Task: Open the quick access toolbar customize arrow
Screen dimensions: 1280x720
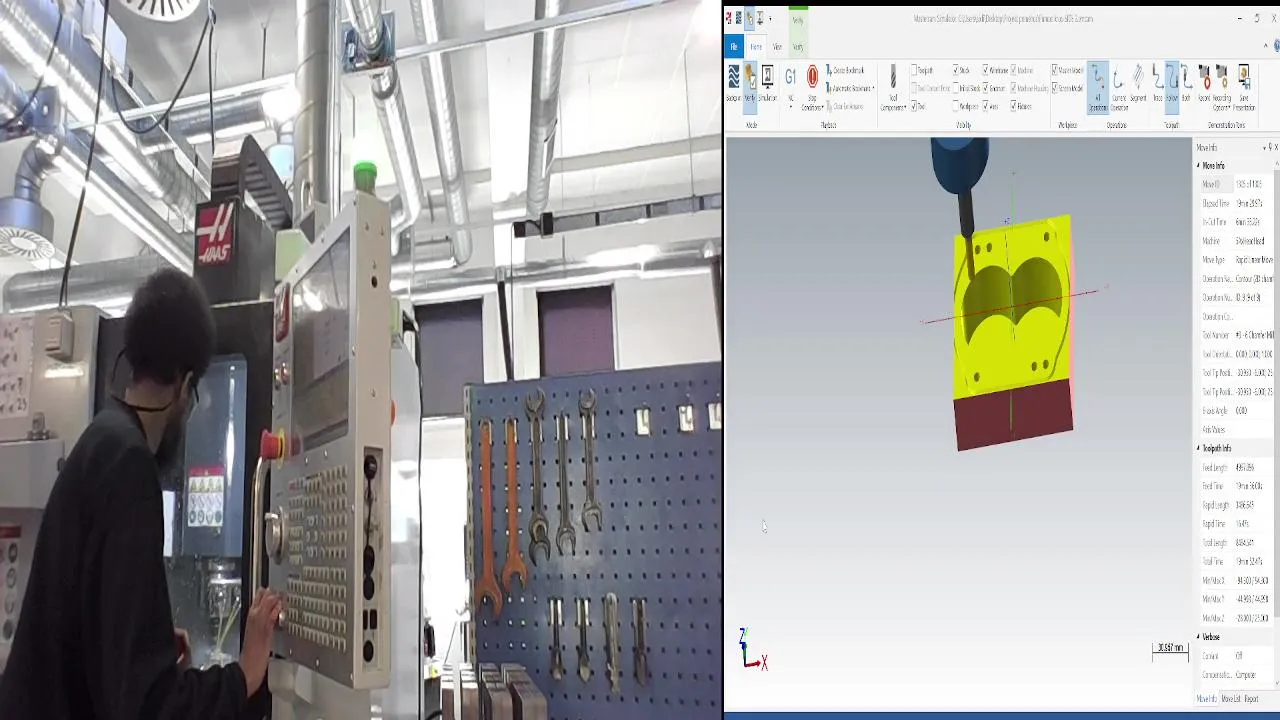Action: point(770,18)
